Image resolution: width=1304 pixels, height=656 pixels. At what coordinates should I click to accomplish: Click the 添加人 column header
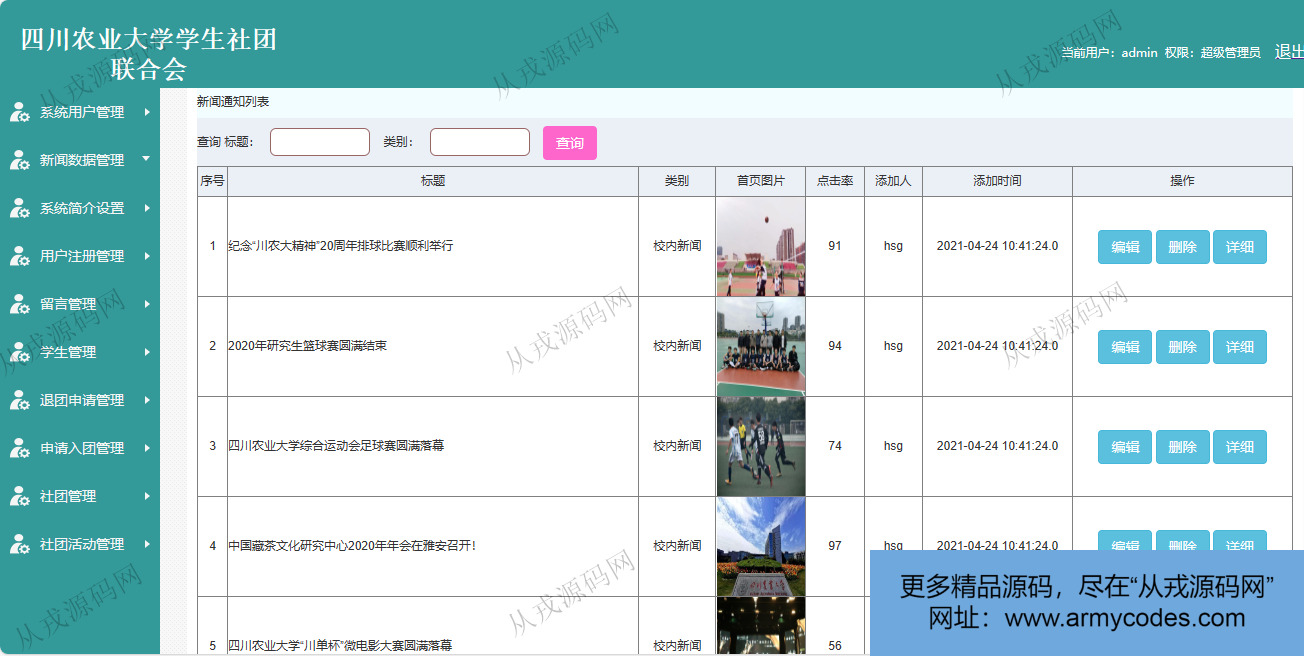893,181
